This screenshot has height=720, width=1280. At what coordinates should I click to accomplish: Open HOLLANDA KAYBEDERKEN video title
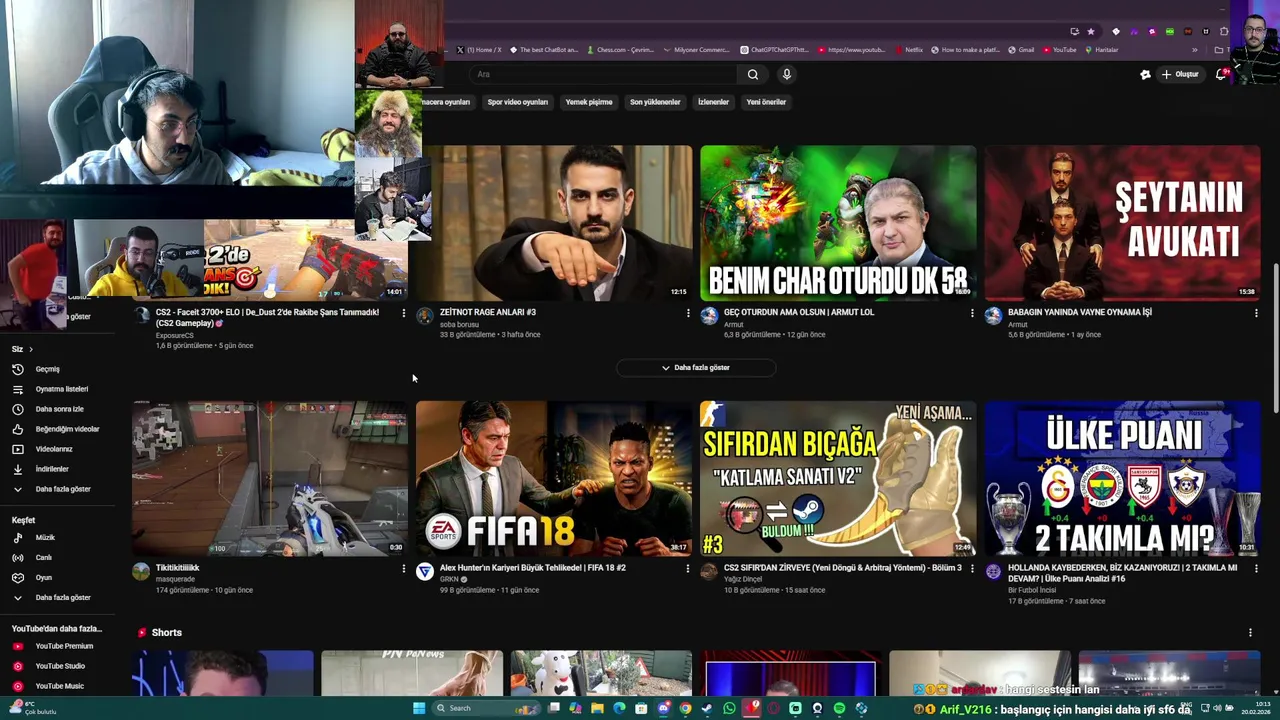pos(1122,573)
